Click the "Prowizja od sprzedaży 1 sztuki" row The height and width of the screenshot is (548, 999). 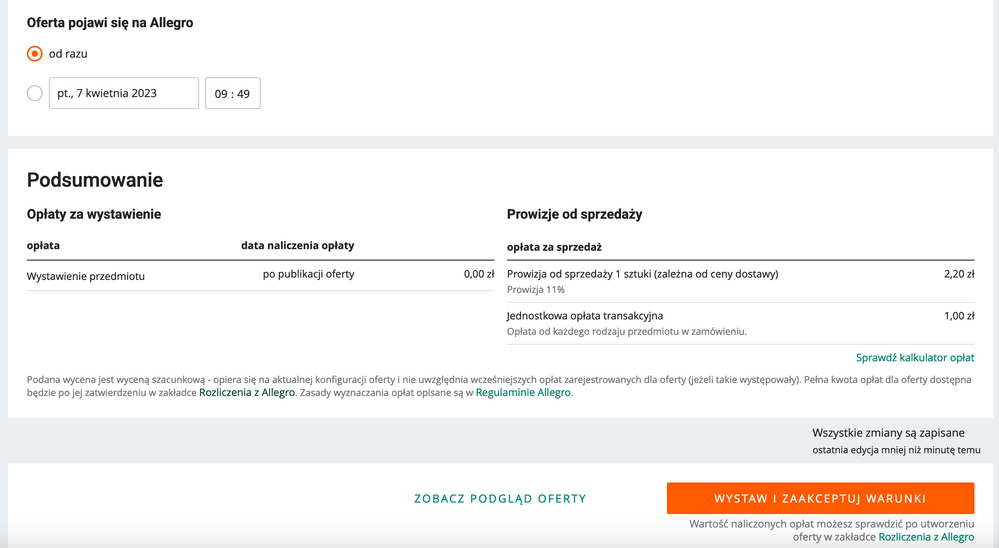[642, 274]
